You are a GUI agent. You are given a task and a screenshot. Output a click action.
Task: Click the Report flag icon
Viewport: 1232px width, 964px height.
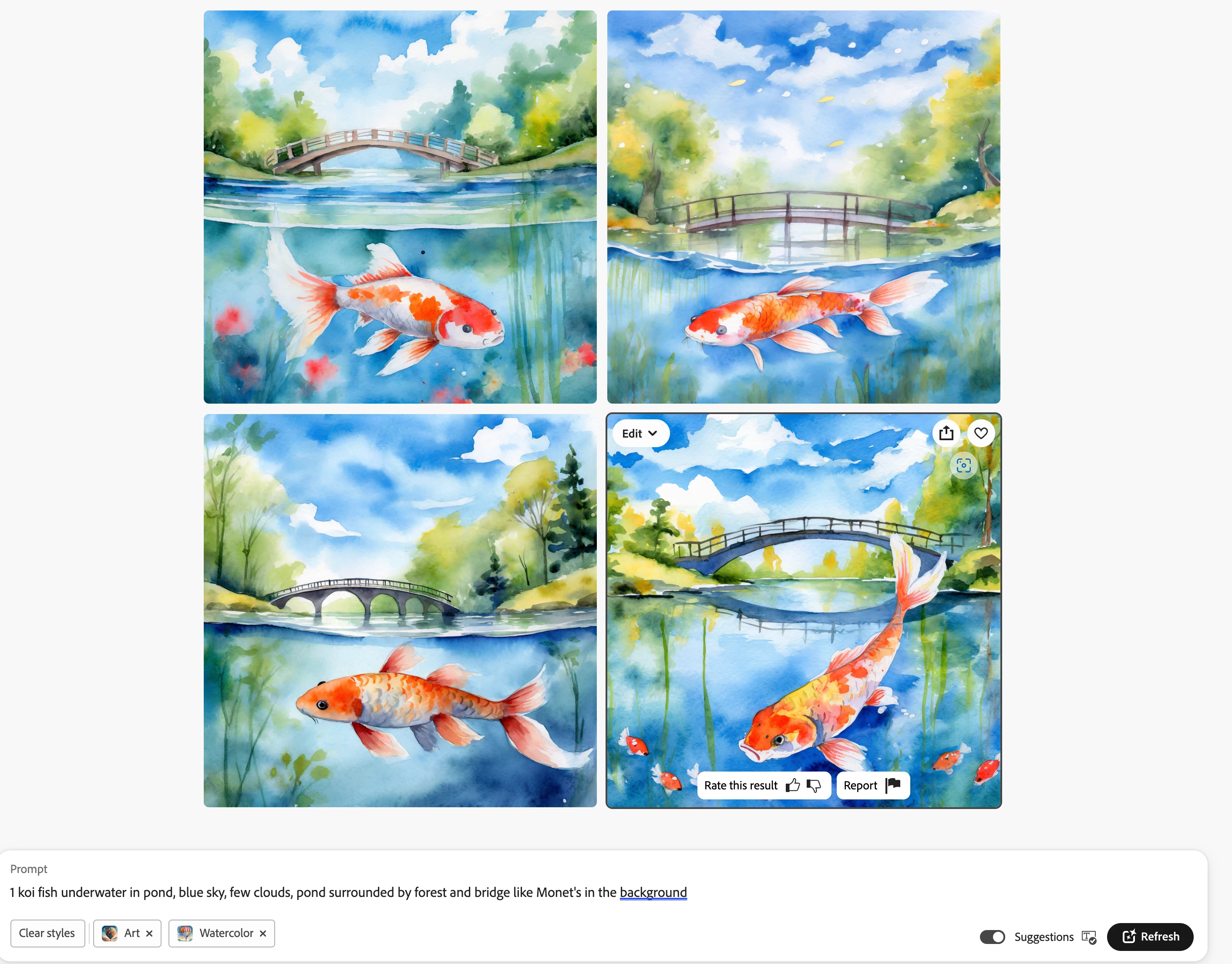point(893,785)
